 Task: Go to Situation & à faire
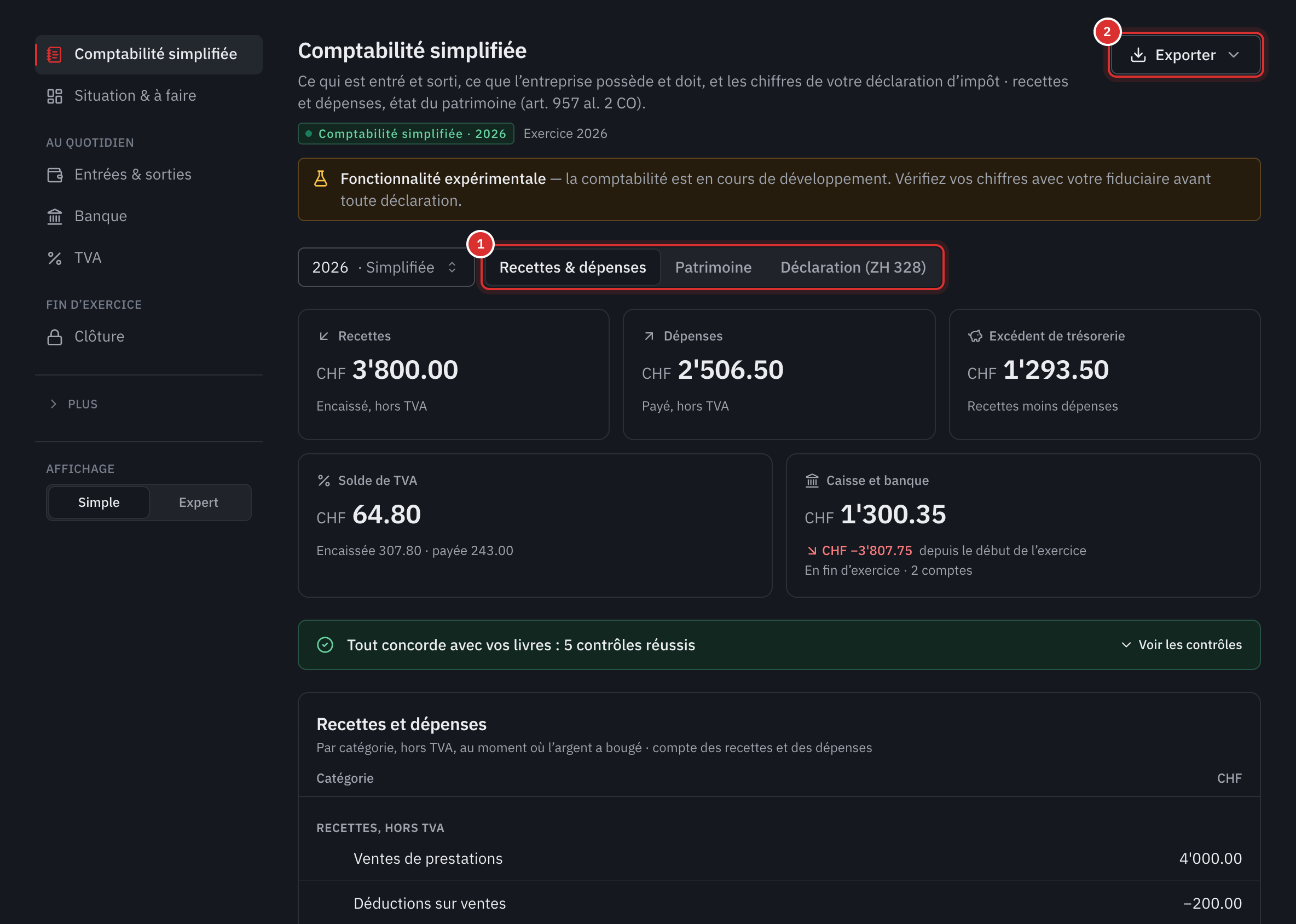tap(148, 96)
